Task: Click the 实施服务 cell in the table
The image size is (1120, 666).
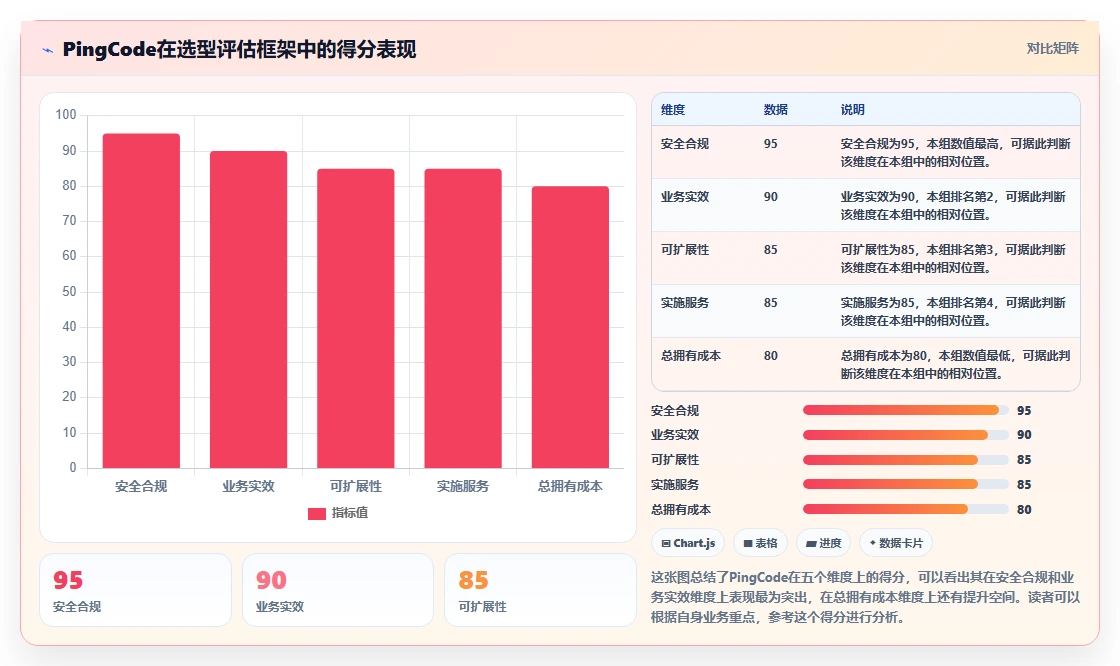Action: click(685, 302)
